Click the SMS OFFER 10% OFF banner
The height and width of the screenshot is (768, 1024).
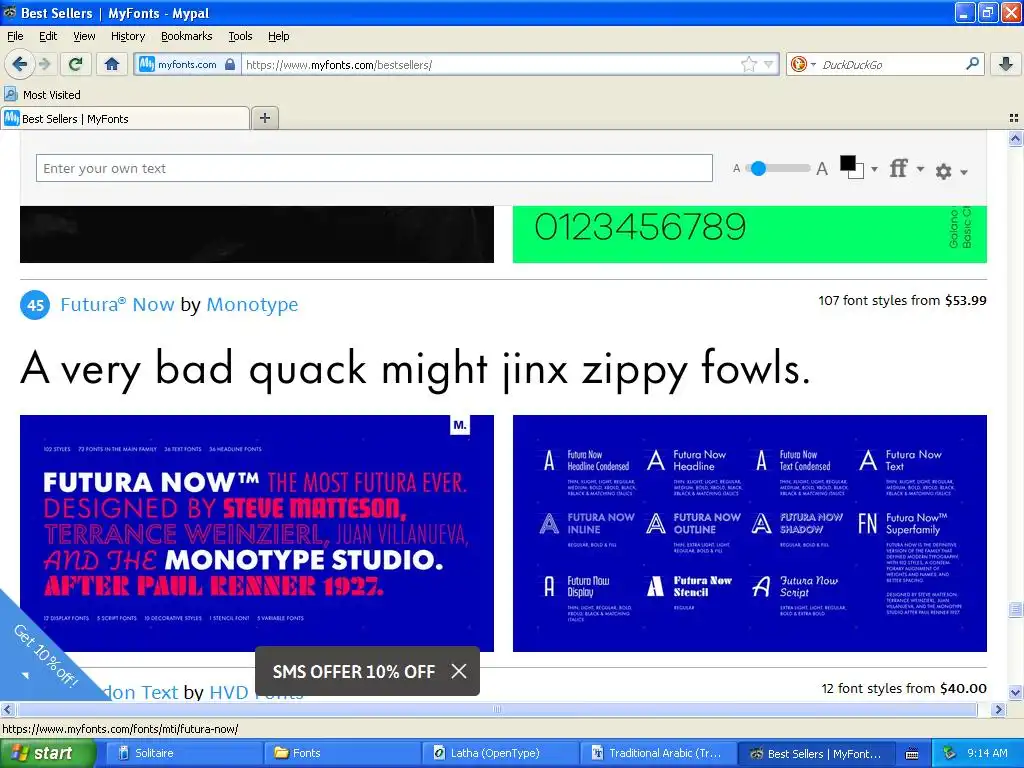tap(353, 671)
